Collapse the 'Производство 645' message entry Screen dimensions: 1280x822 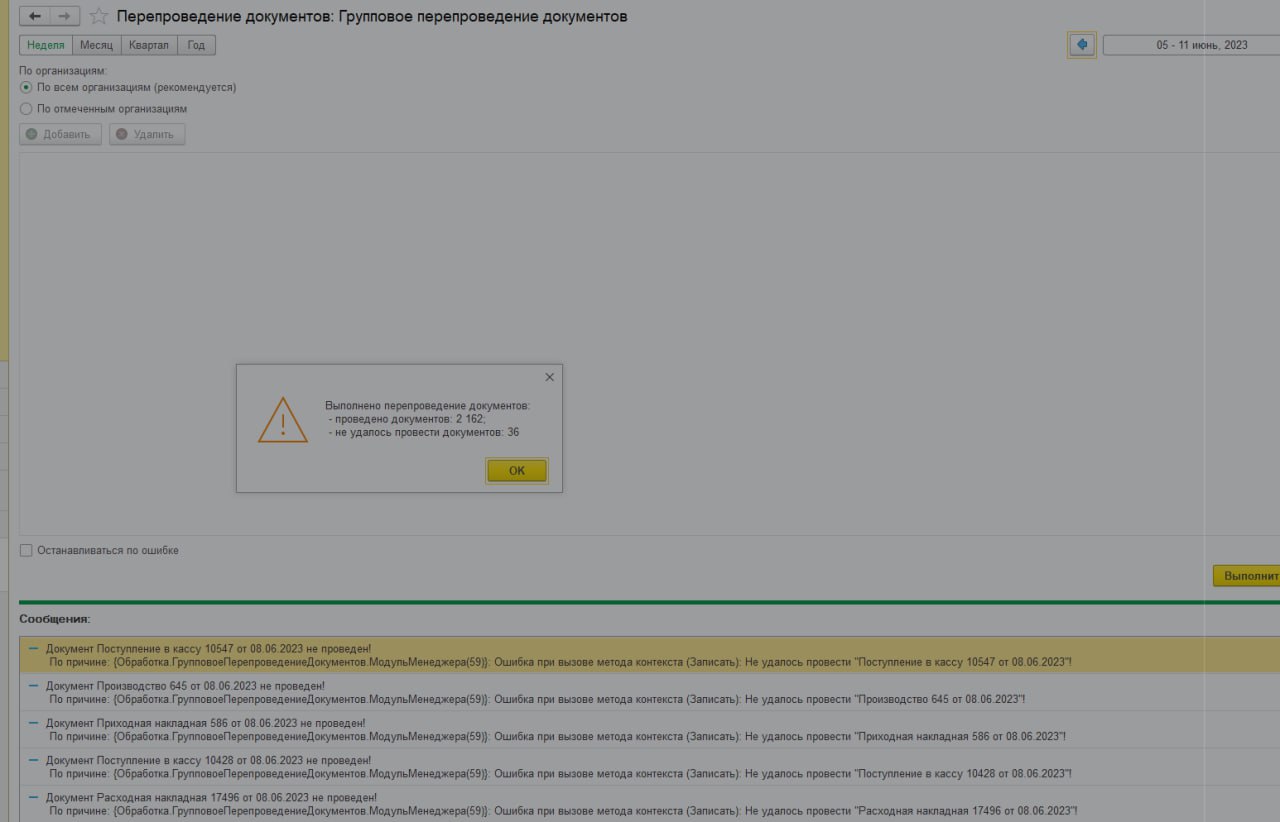pos(34,685)
